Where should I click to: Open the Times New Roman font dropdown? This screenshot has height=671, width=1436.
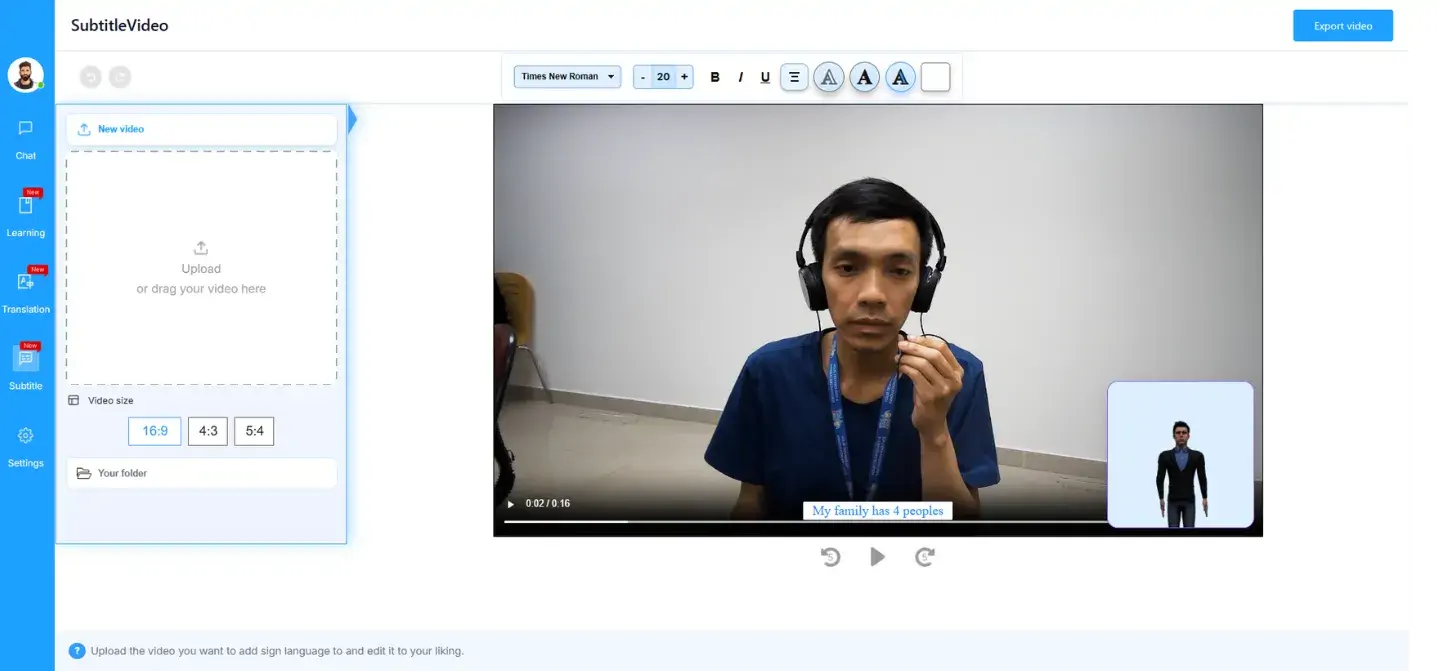pyautogui.click(x=567, y=77)
